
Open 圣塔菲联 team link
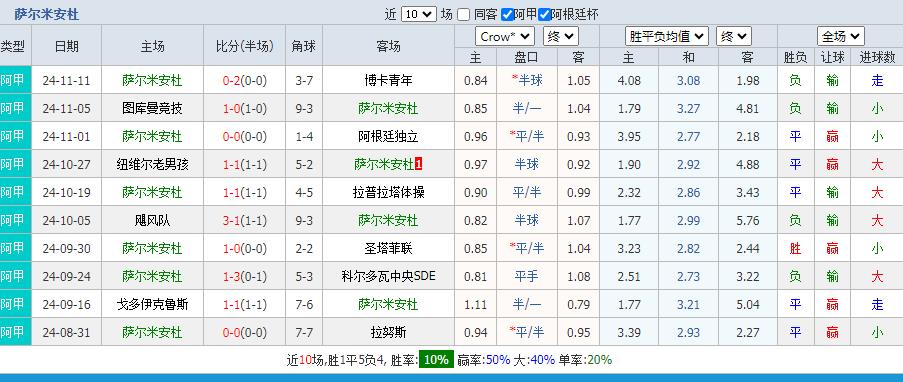[x=388, y=248]
